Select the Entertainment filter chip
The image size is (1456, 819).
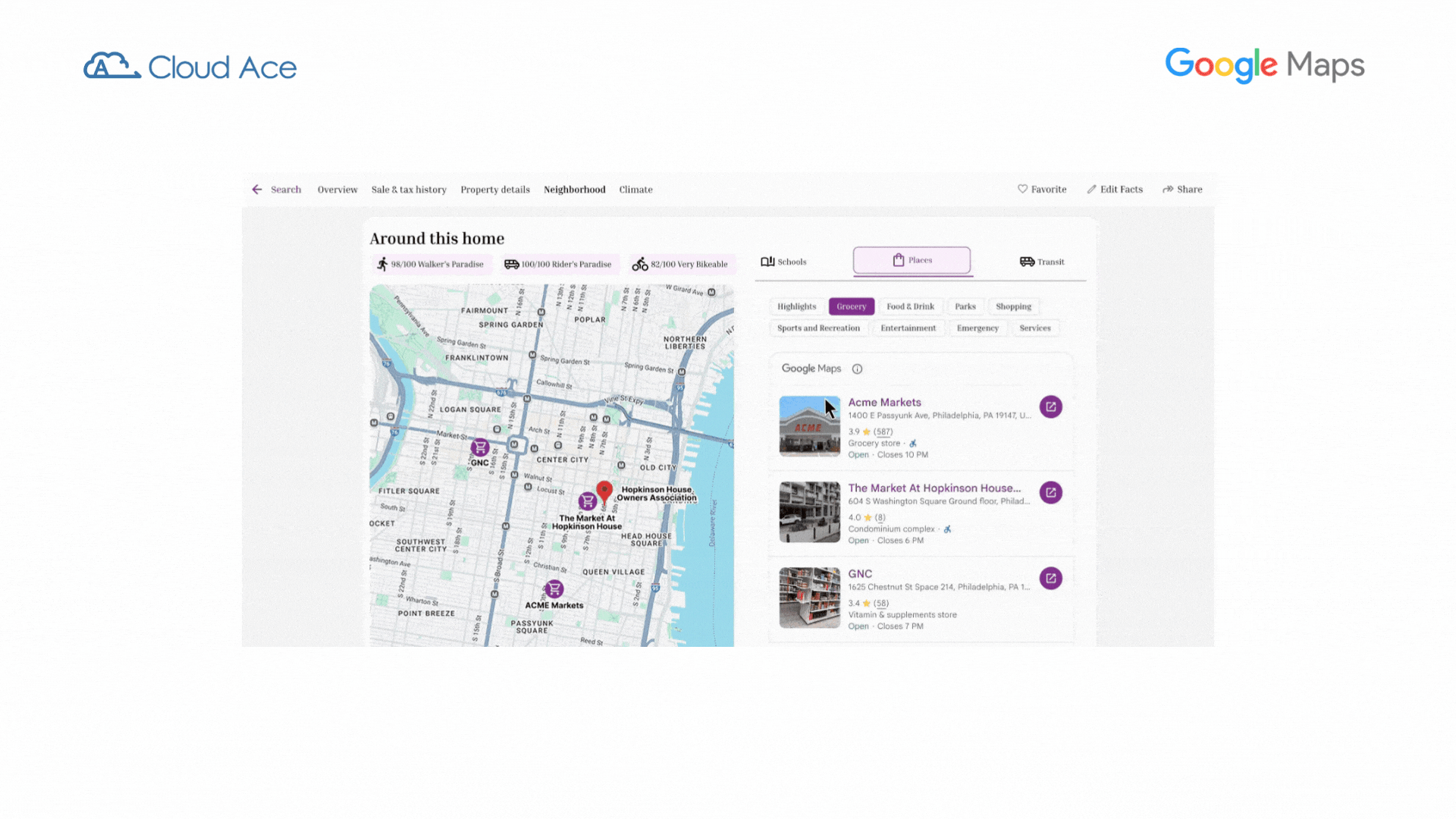click(908, 328)
